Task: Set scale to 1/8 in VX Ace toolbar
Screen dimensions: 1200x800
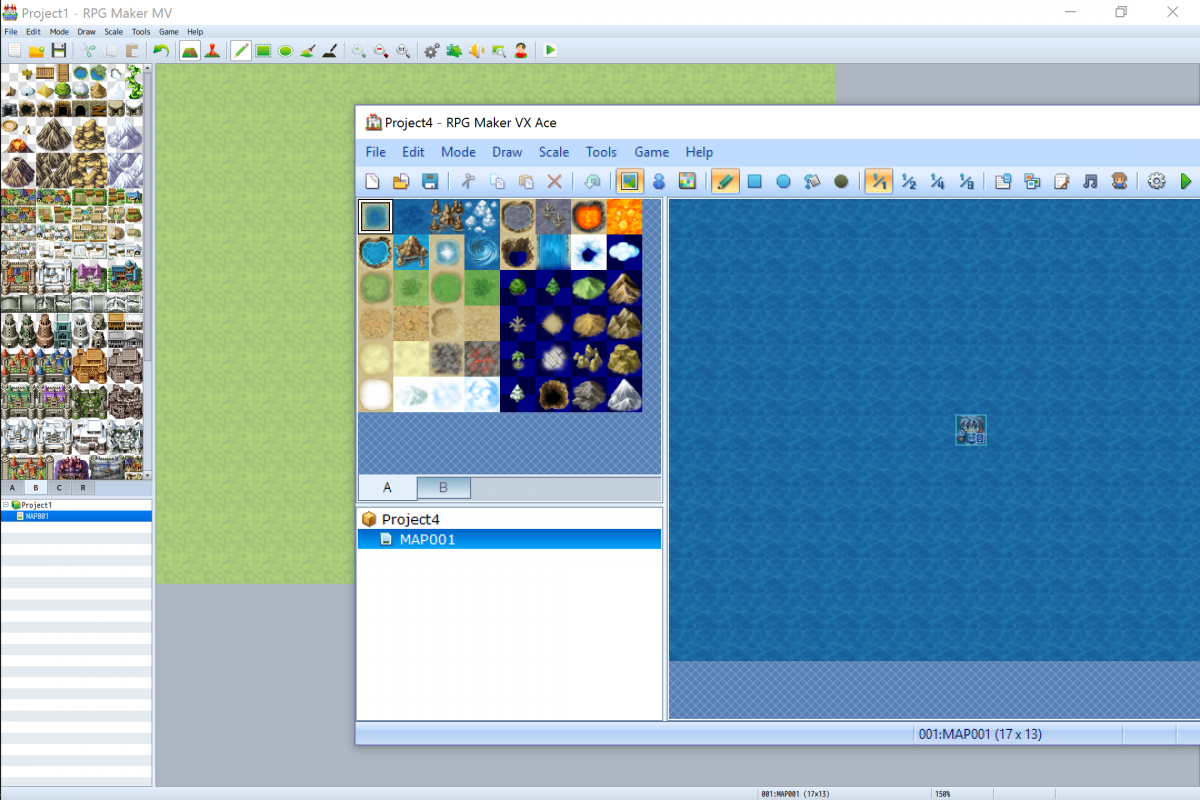Action: click(967, 181)
